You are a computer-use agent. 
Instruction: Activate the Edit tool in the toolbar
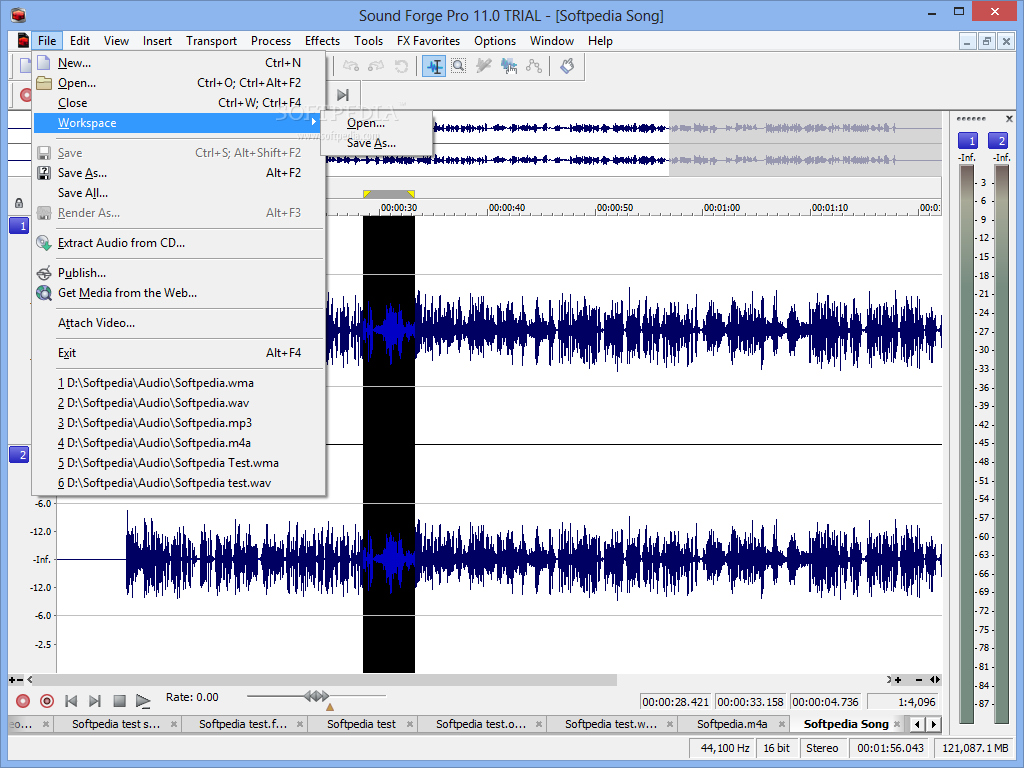tap(433, 66)
